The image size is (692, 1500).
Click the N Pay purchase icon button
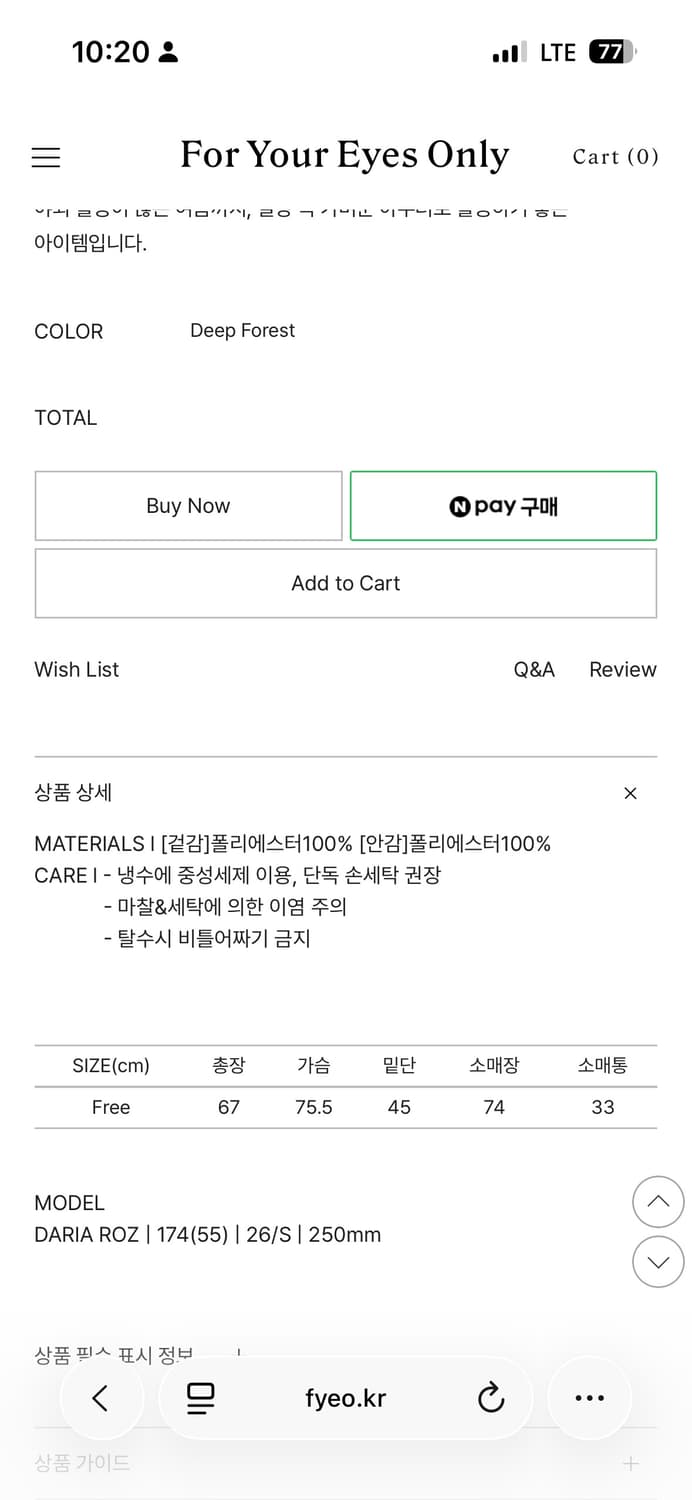pyautogui.click(x=503, y=505)
